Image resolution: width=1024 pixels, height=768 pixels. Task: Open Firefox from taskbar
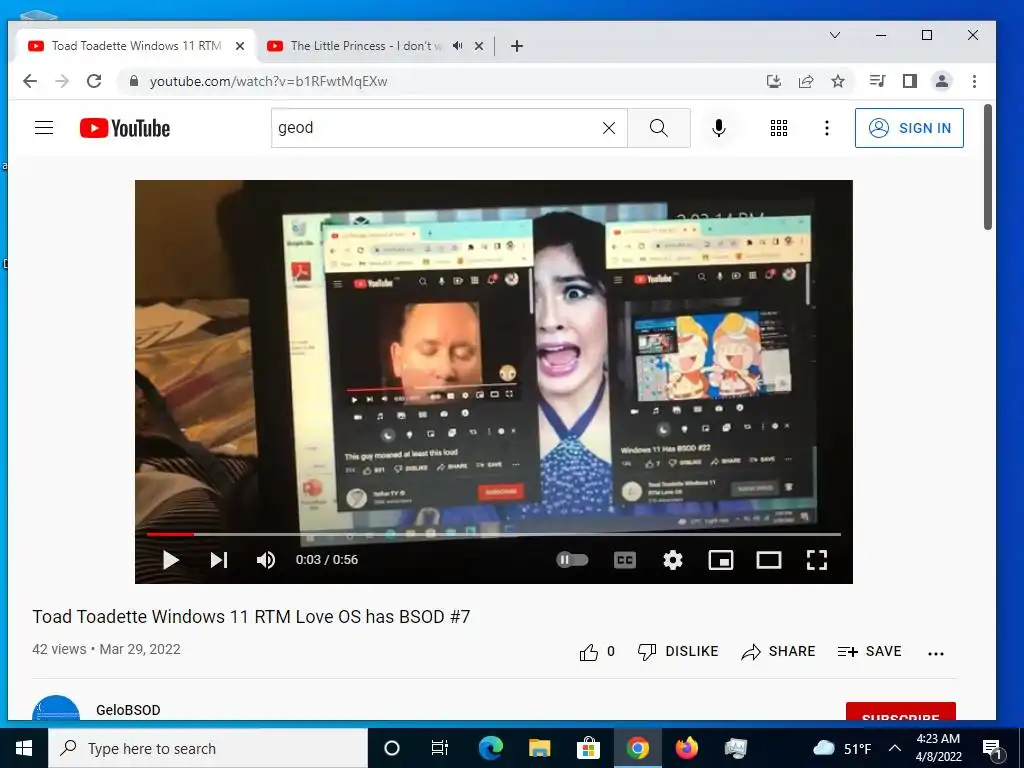point(686,748)
